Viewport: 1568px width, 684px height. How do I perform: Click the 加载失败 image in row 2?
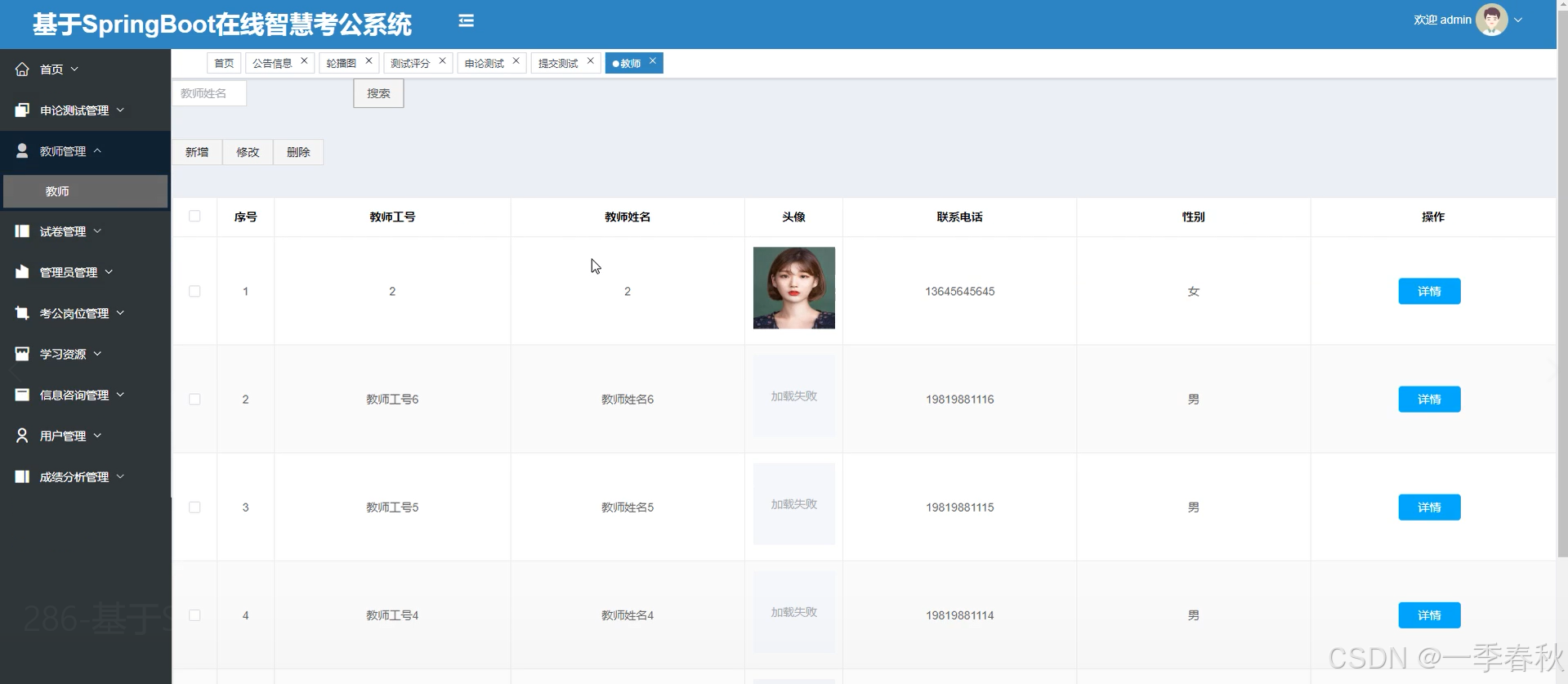click(794, 396)
